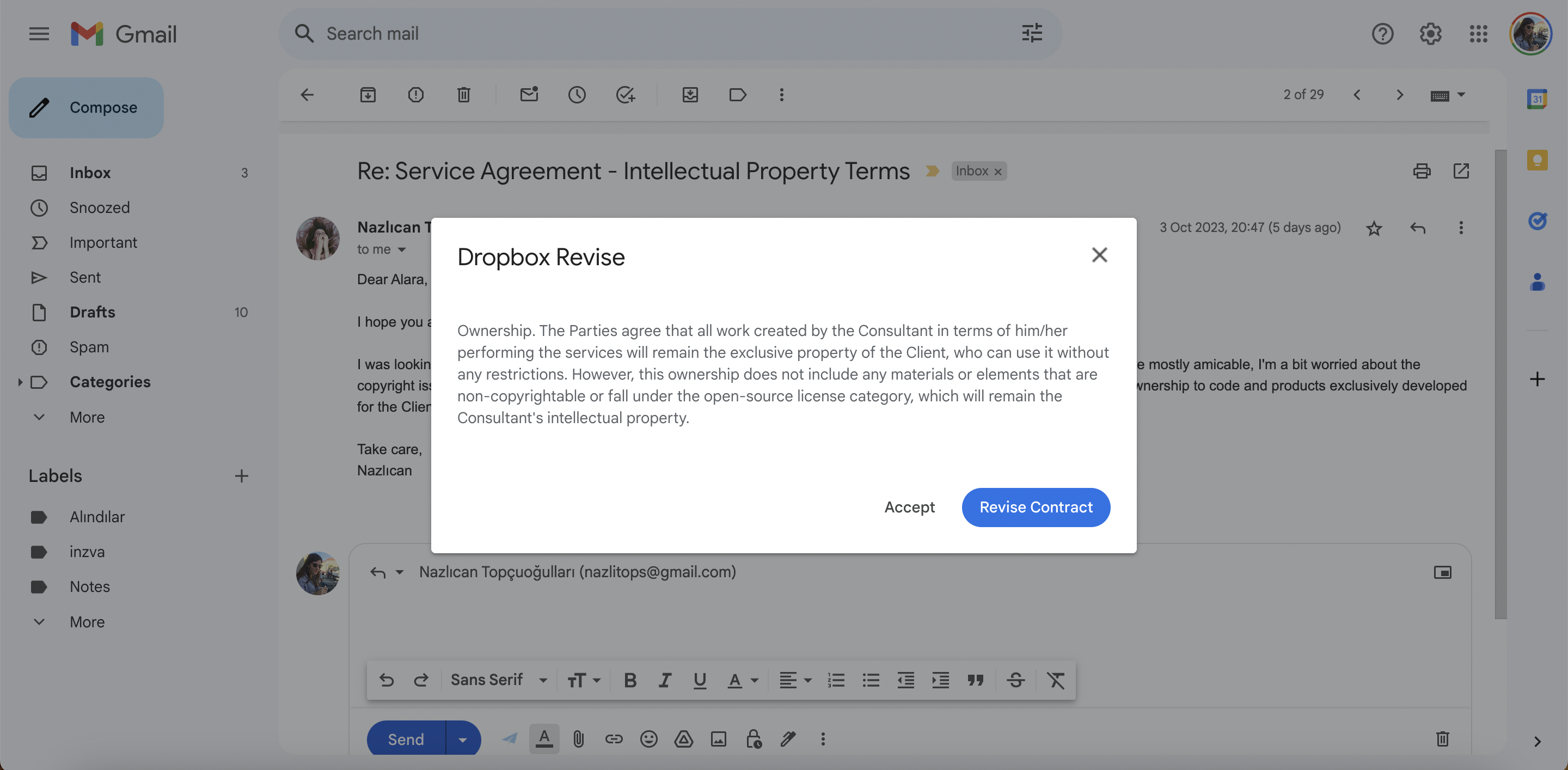
Task: Open the Sans Serif font dropdown
Action: tap(499, 680)
